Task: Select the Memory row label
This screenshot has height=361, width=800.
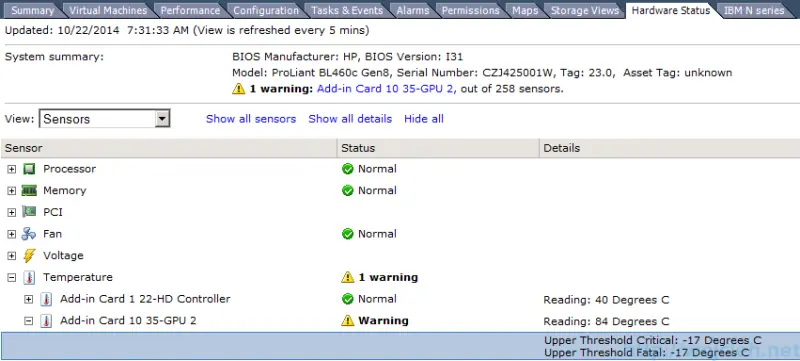Action: coord(64,191)
